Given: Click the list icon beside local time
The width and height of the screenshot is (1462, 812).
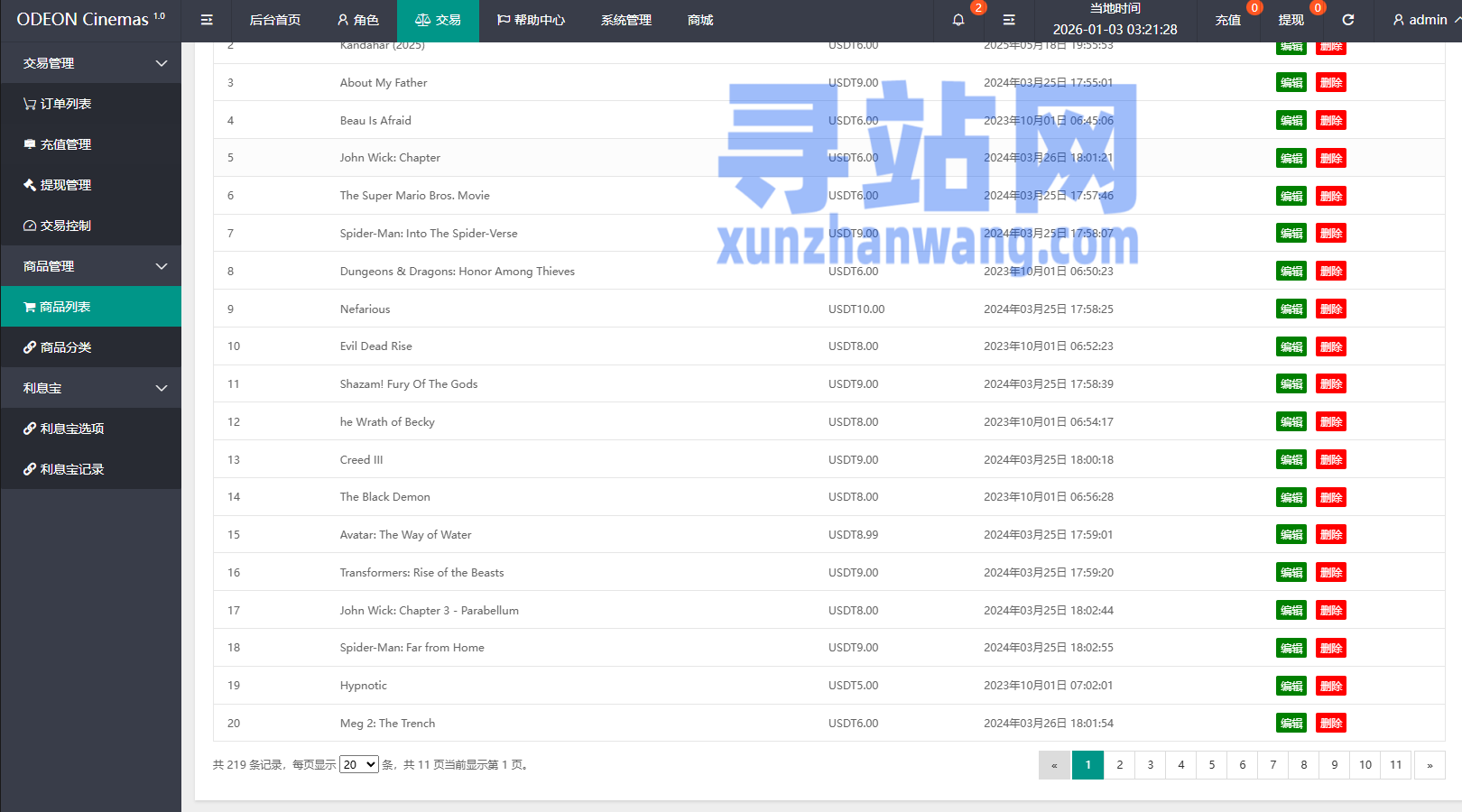Looking at the screenshot, I should click(1009, 20).
